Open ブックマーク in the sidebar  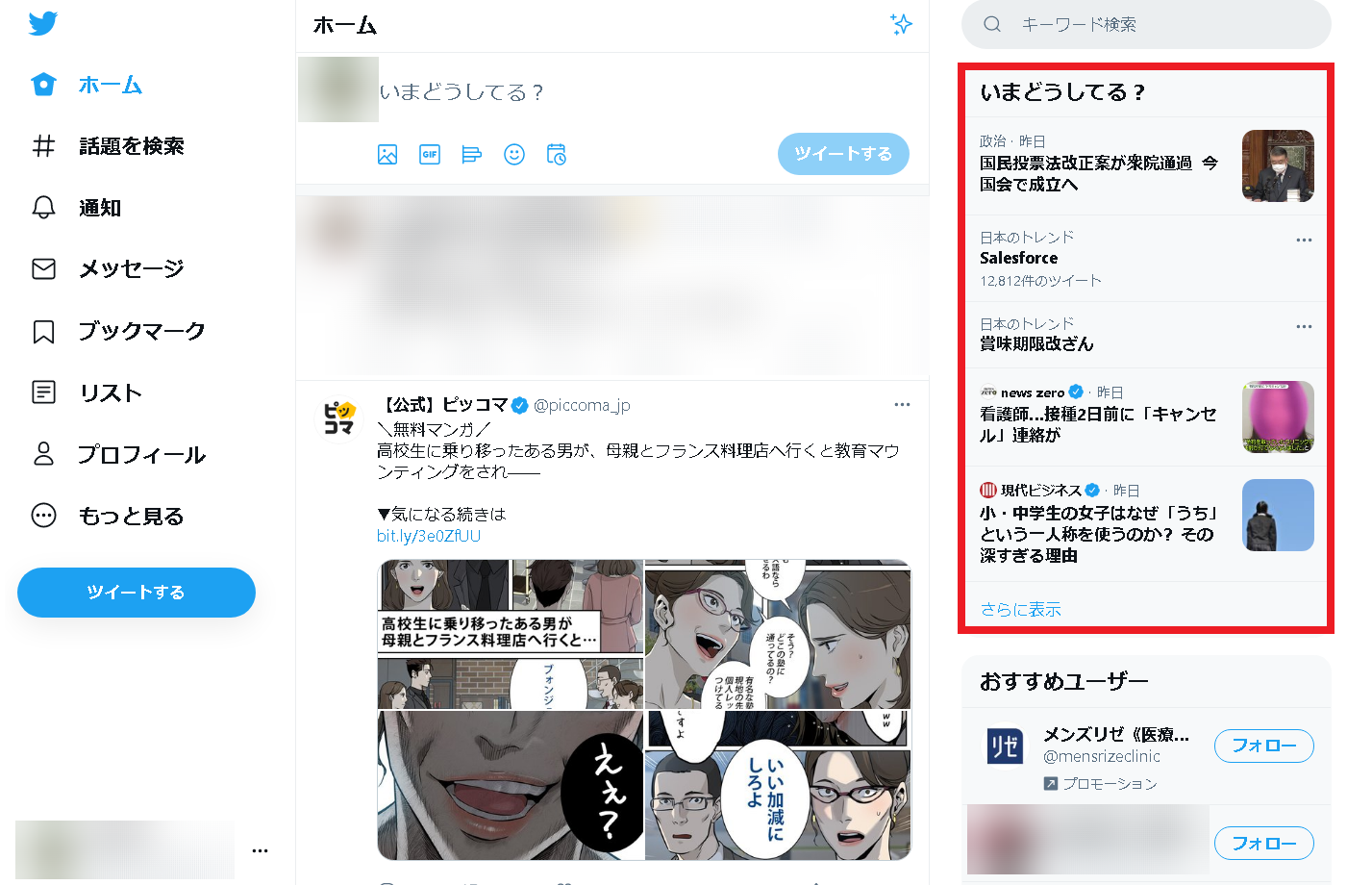tap(119, 331)
